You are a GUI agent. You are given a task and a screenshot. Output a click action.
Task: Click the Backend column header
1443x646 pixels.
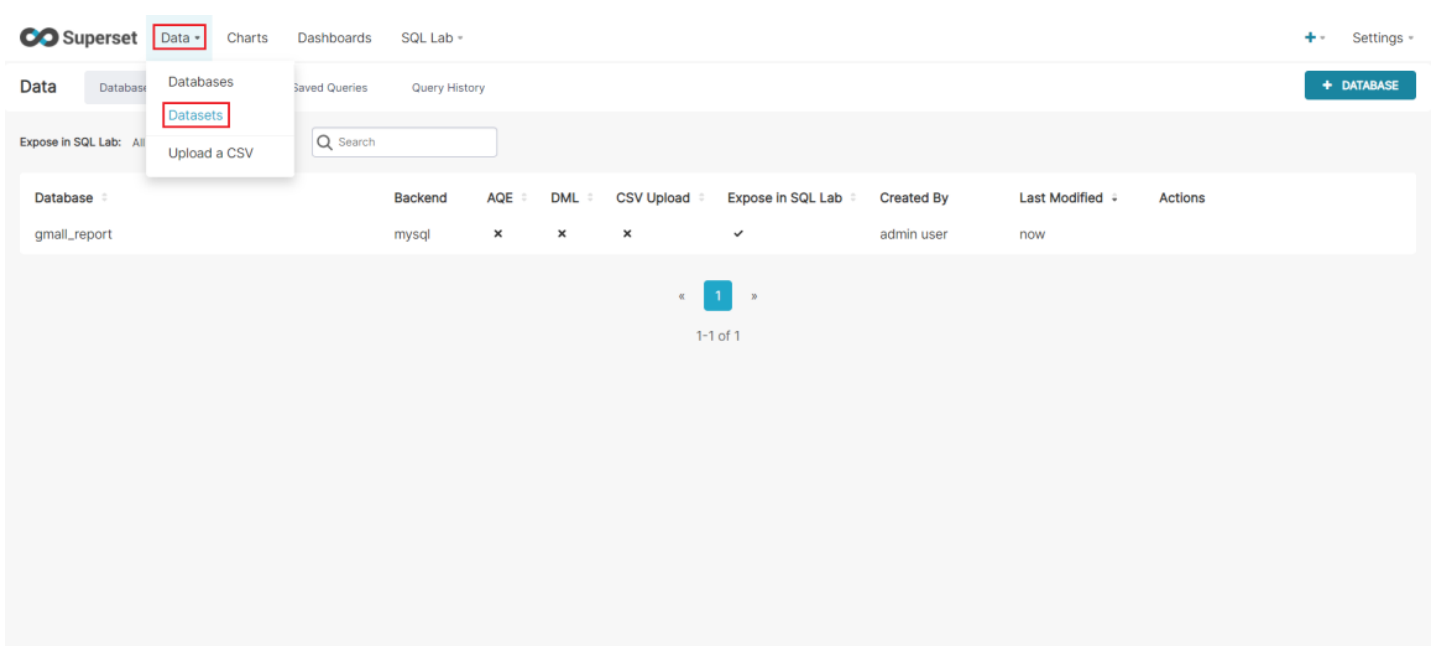(420, 198)
